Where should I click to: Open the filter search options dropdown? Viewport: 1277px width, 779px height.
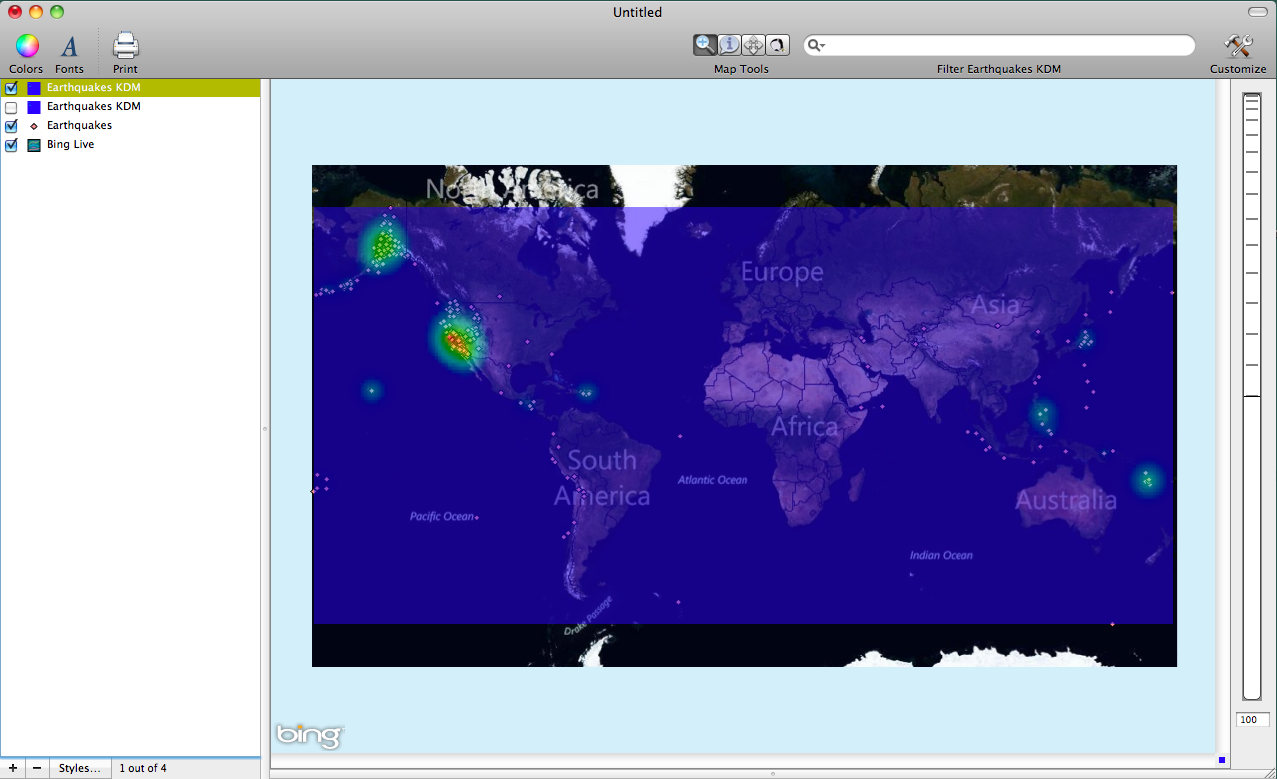pyautogui.click(x=817, y=46)
